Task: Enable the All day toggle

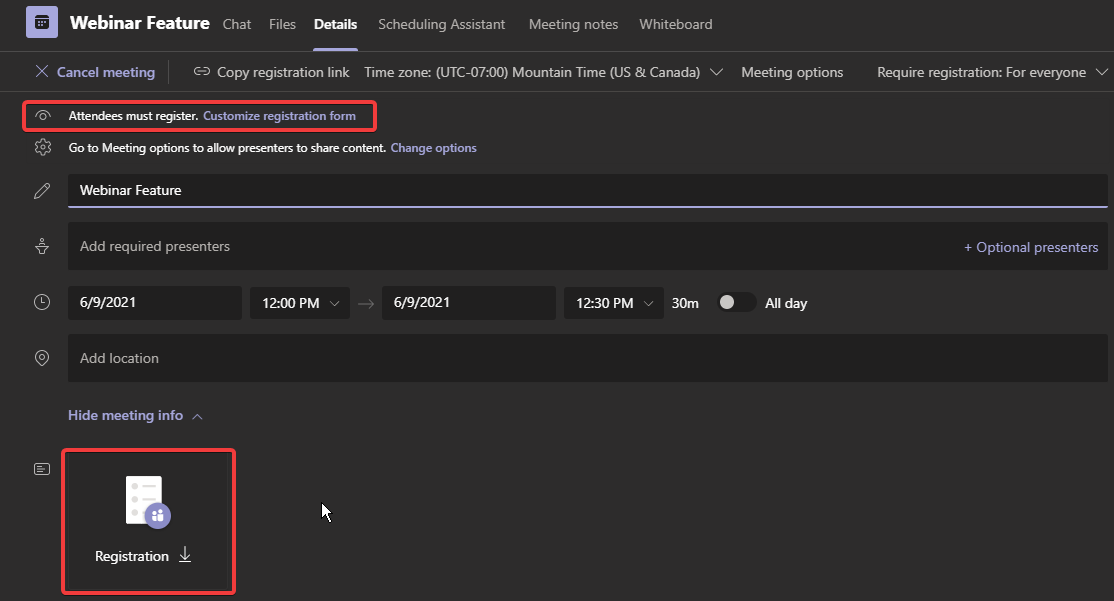Action: point(736,301)
